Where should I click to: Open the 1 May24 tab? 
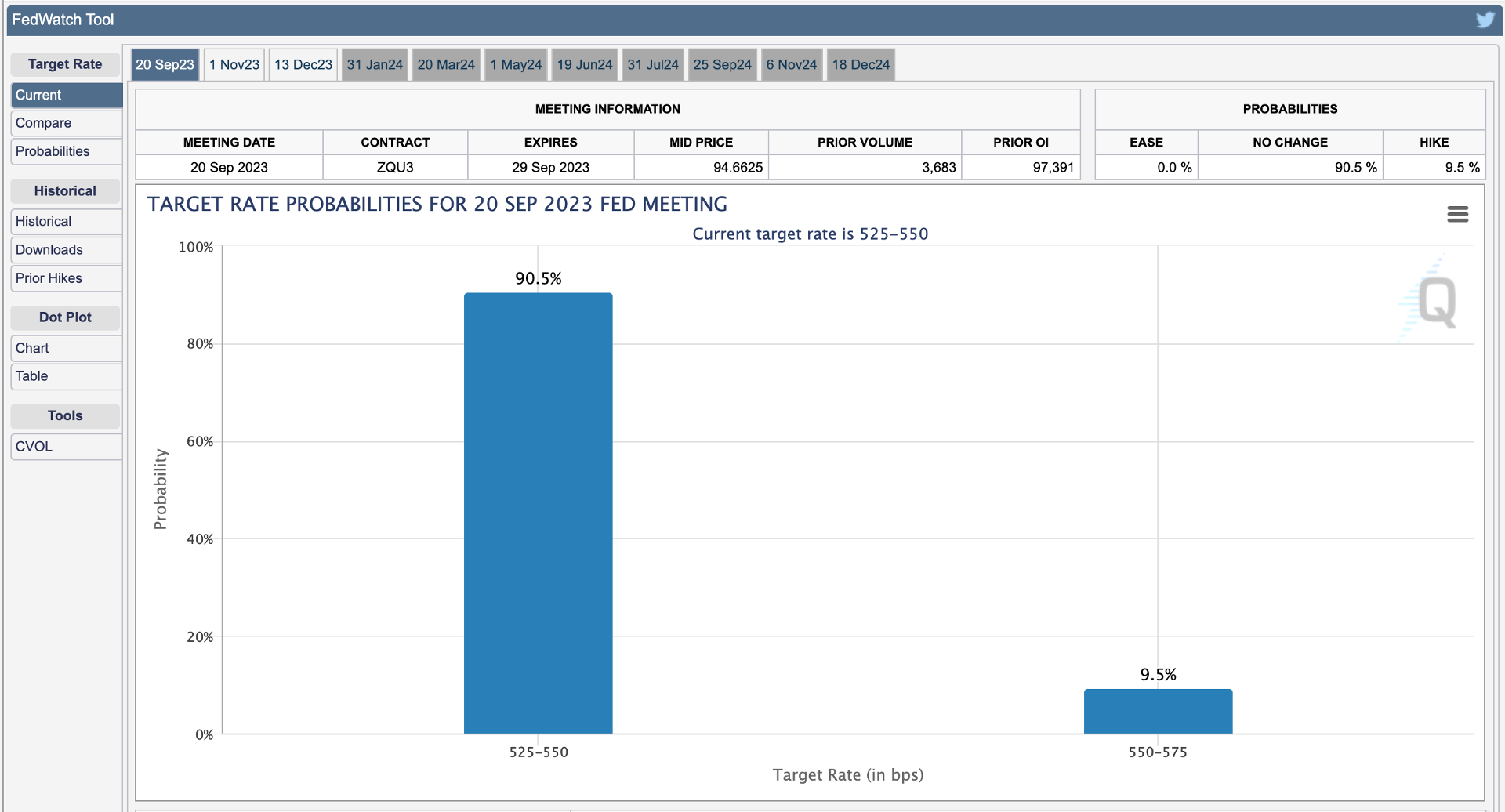coord(516,64)
